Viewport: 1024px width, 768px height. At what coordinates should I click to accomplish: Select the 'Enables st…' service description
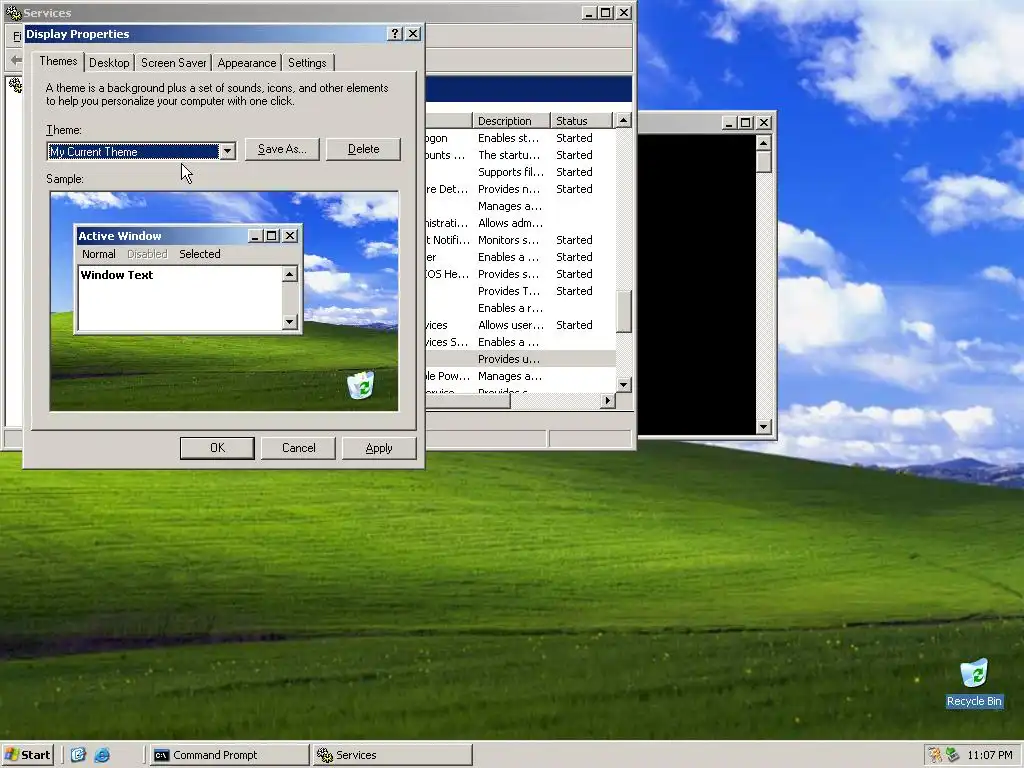coord(508,138)
